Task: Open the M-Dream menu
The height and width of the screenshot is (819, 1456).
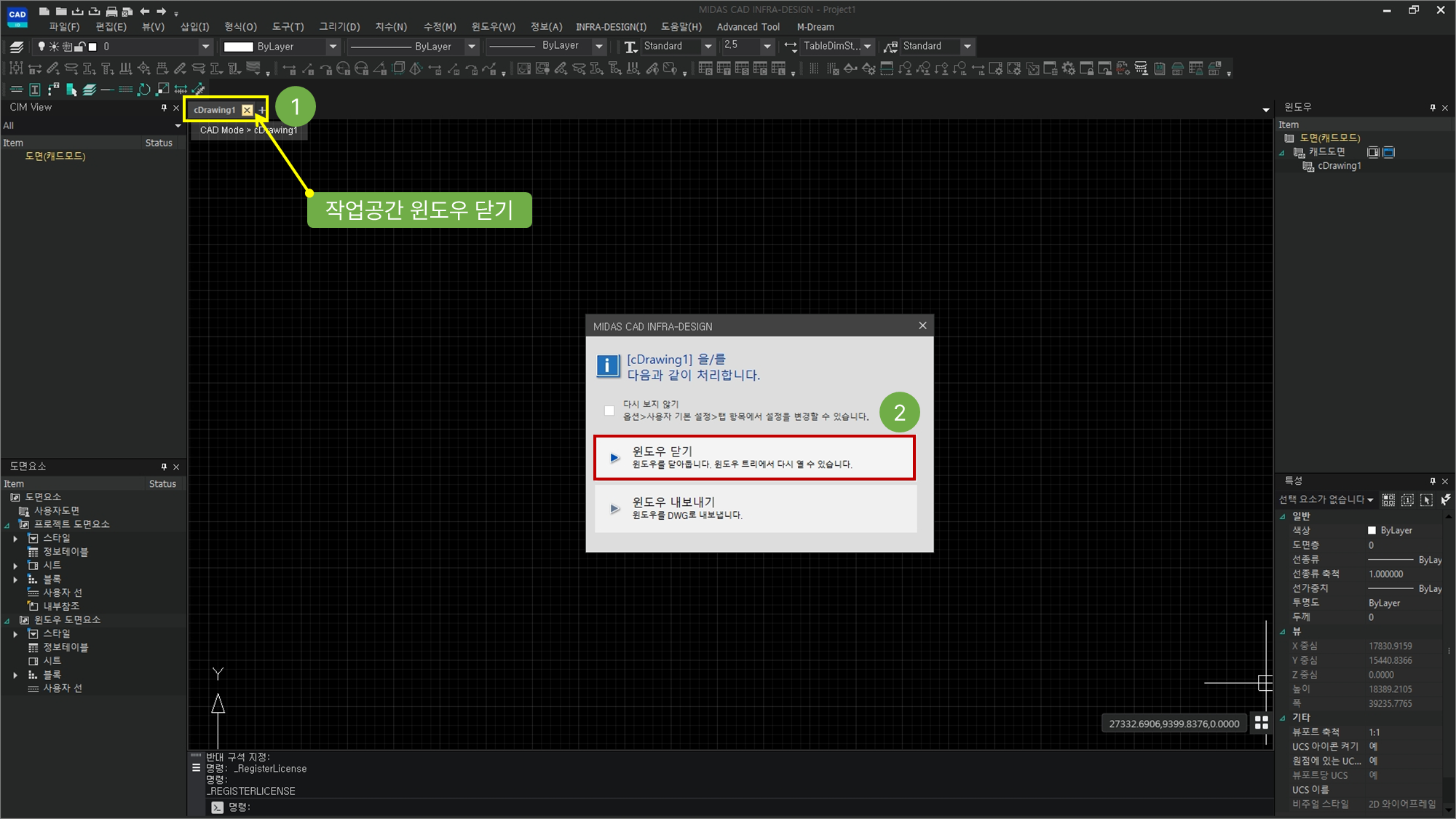Action: tap(815, 27)
